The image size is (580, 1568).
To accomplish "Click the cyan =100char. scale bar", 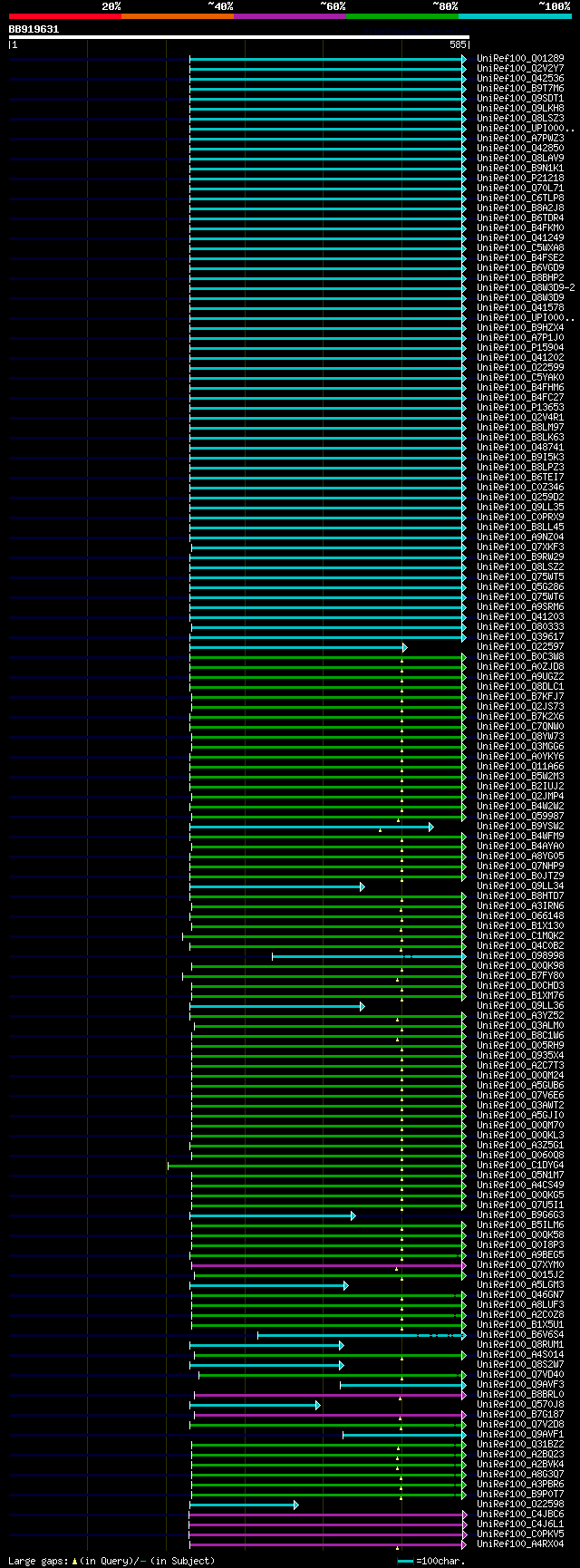I will 405,1561.
